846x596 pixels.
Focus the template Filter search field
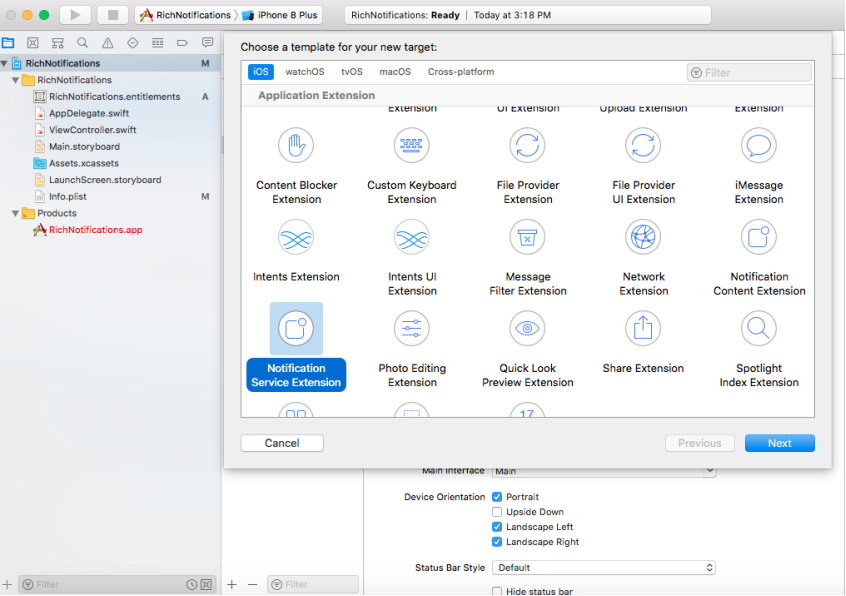(x=749, y=72)
